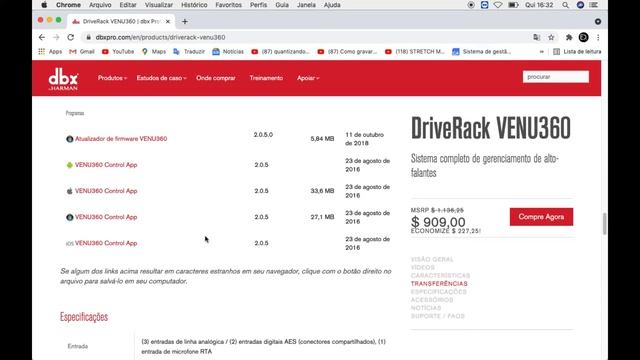Open the Notícias bookmark

pos(228,52)
